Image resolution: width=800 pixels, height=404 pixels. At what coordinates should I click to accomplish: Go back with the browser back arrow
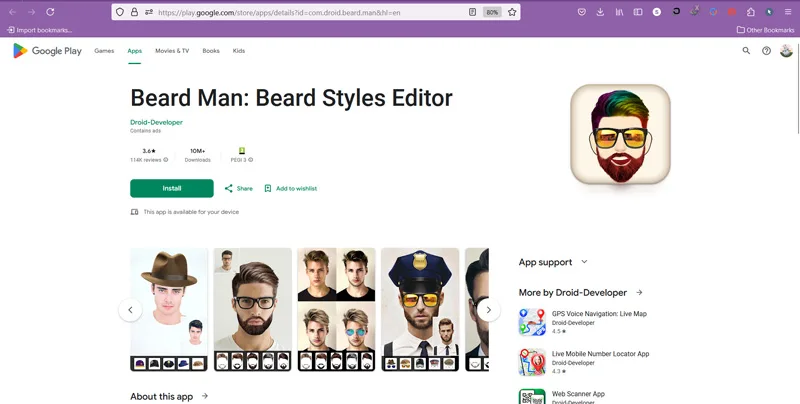coord(13,12)
